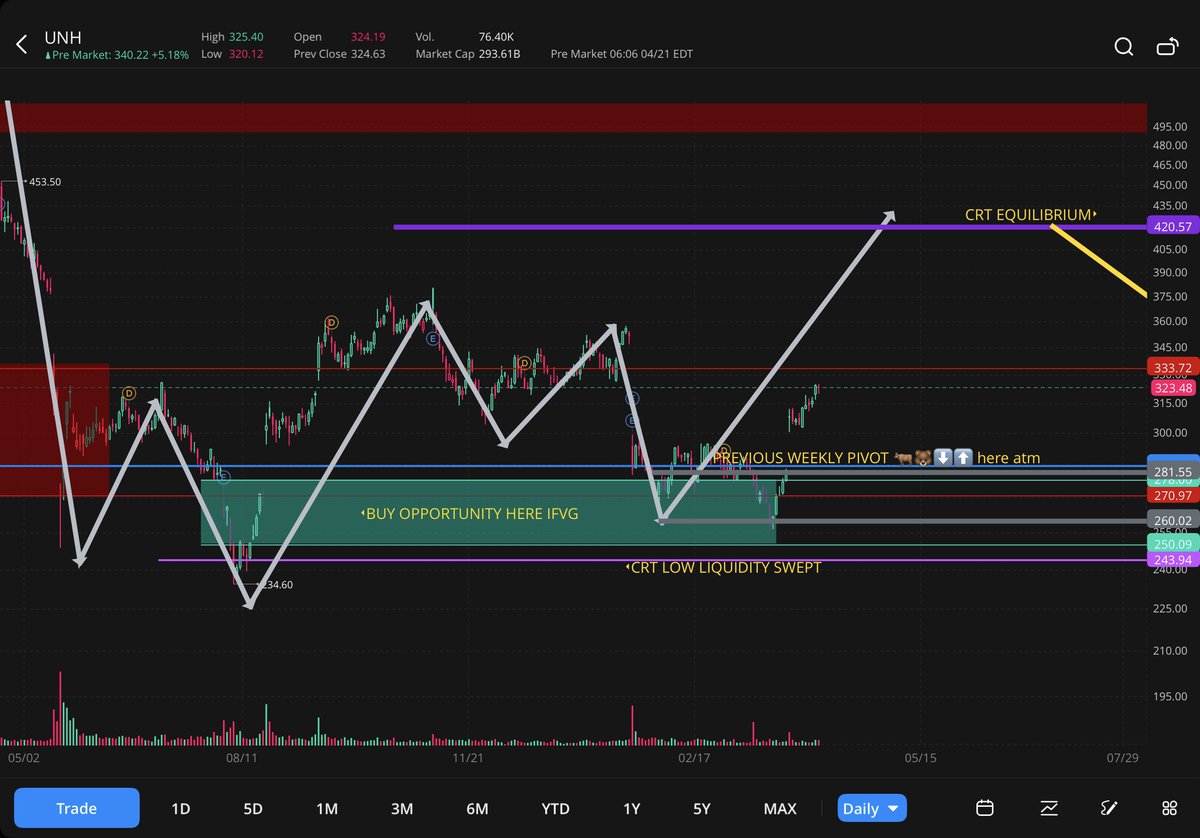
Task: Tap the UNH ticker title
Action: pyautogui.click(x=62, y=38)
